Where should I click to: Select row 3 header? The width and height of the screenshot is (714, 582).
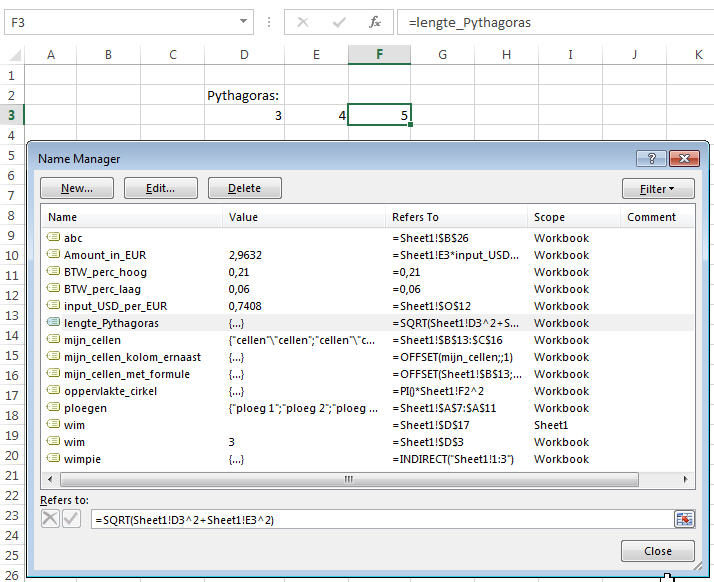tap(11, 115)
